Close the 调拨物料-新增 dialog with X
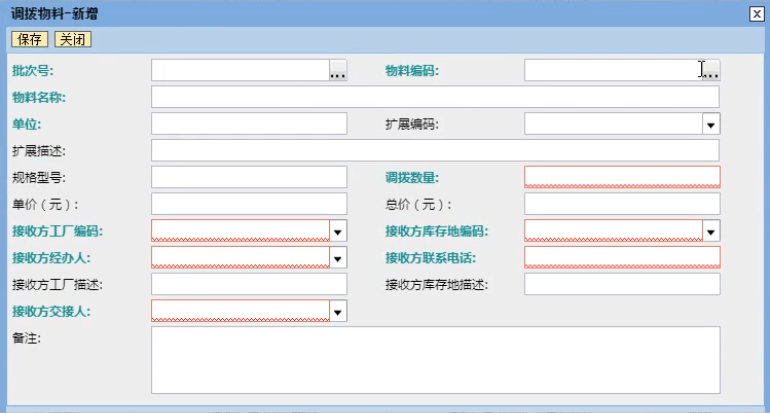The image size is (770, 413). [756, 13]
